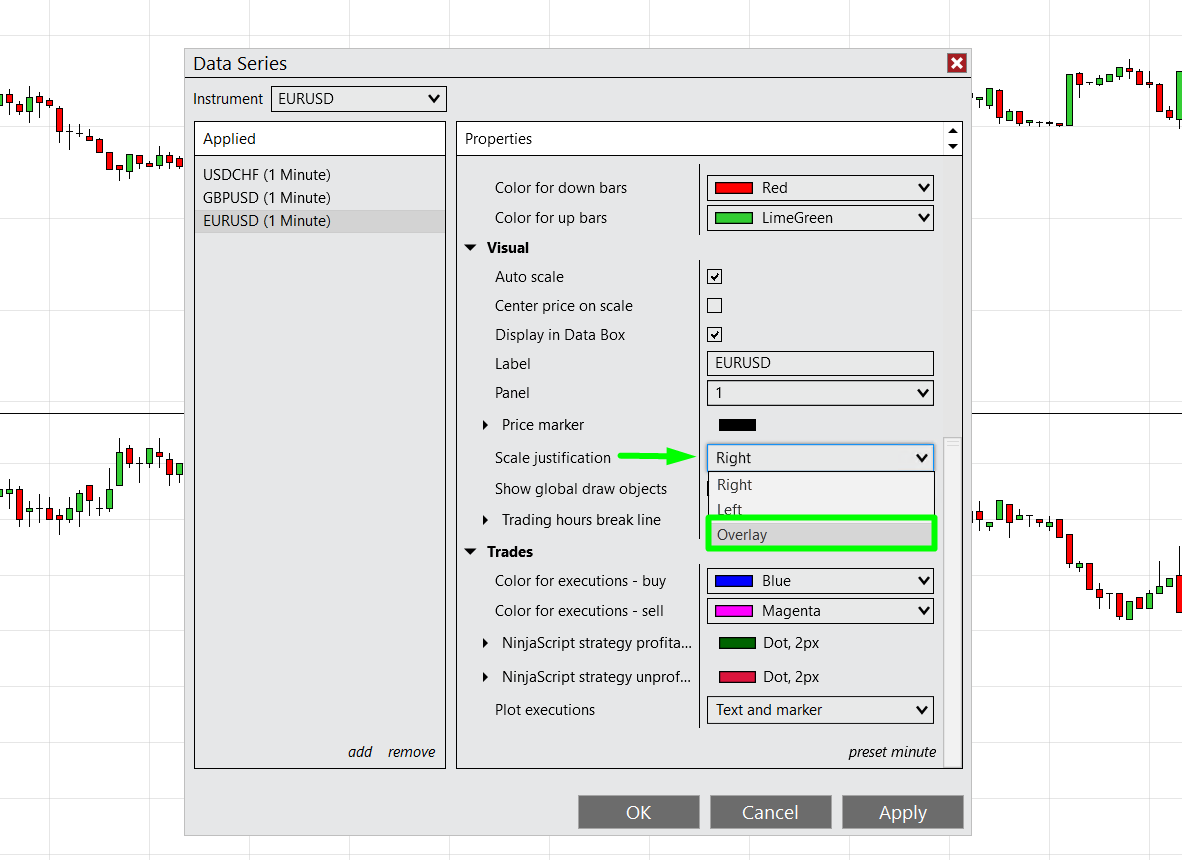The width and height of the screenshot is (1182, 860).
Task: Select USDCHF (1 Minute) data series
Action: pos(267,175)
